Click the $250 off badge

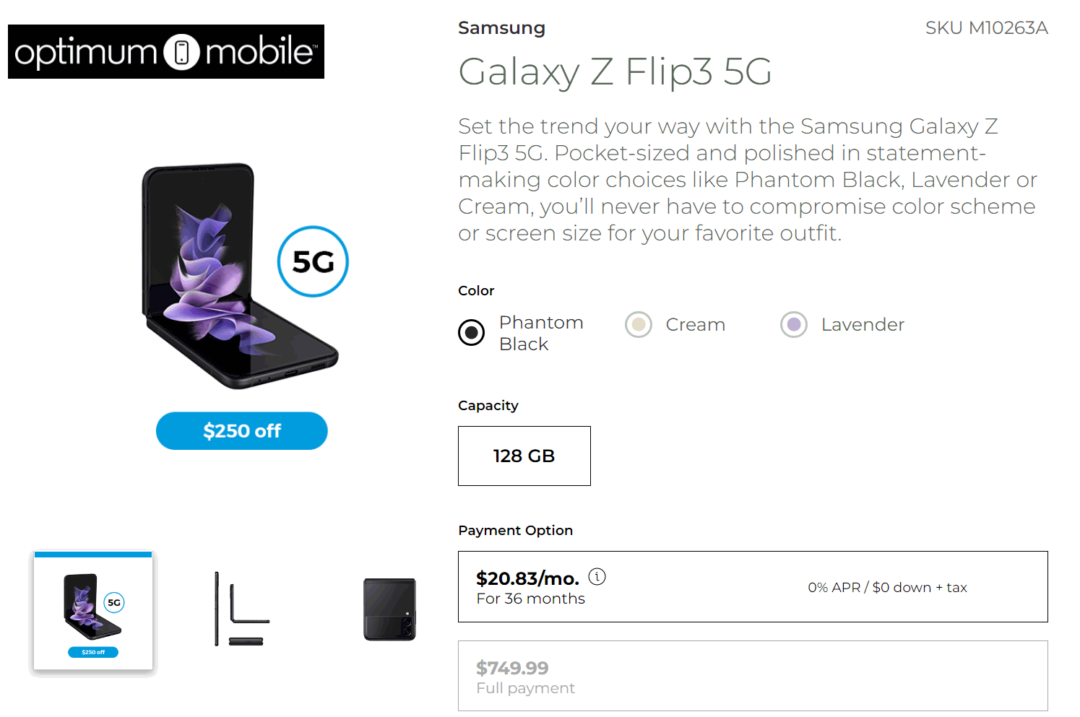pos(241,430)
